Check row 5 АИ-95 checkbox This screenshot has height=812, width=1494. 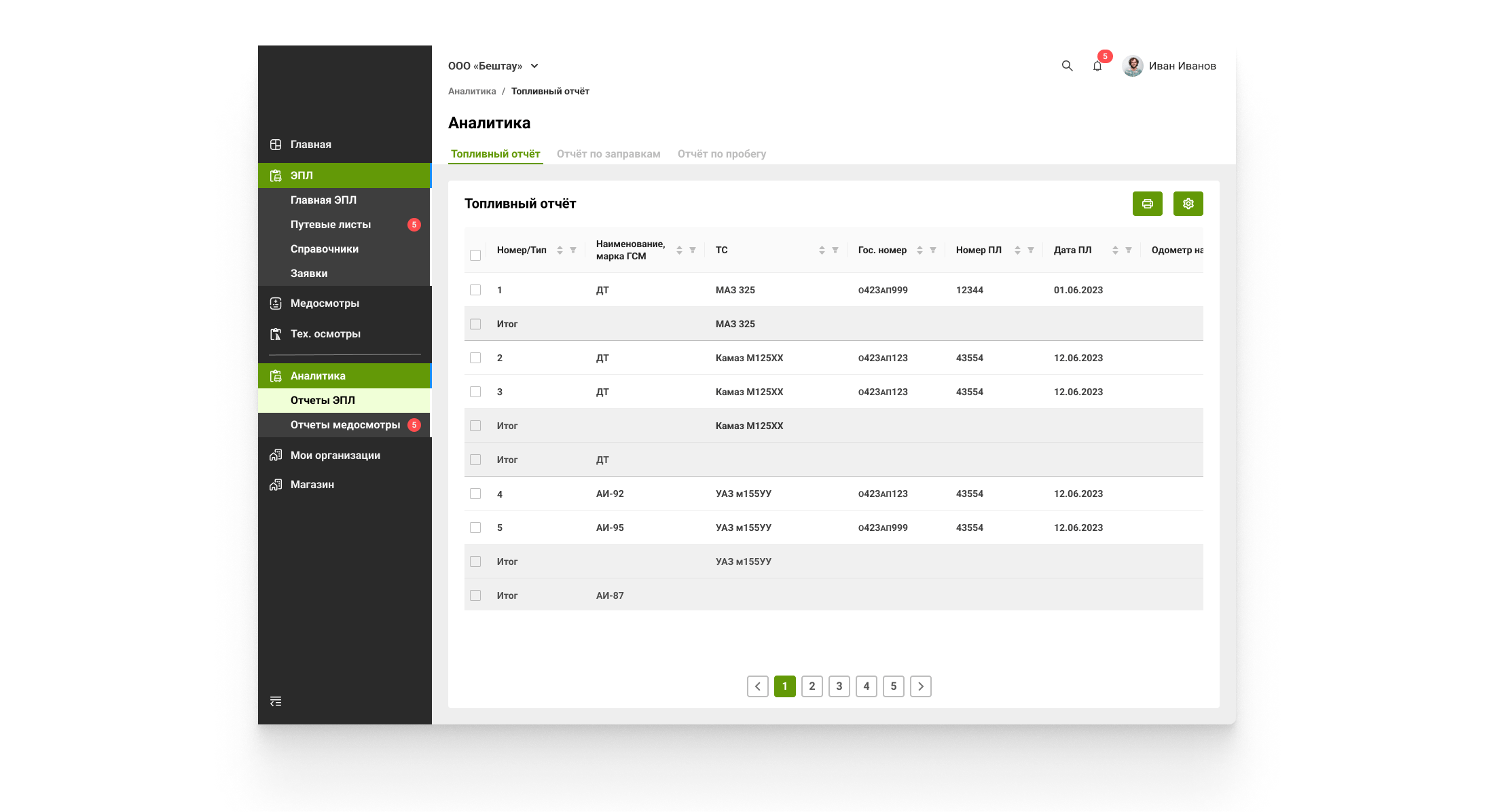click(x=475, y=528)
